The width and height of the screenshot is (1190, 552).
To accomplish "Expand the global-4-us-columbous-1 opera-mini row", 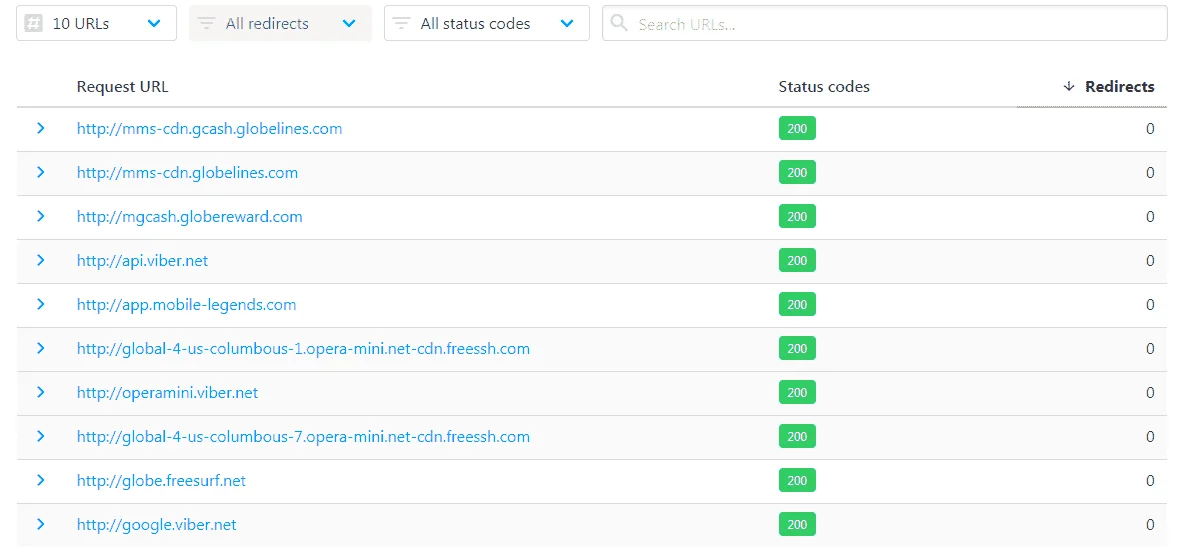I will (41, 349).
